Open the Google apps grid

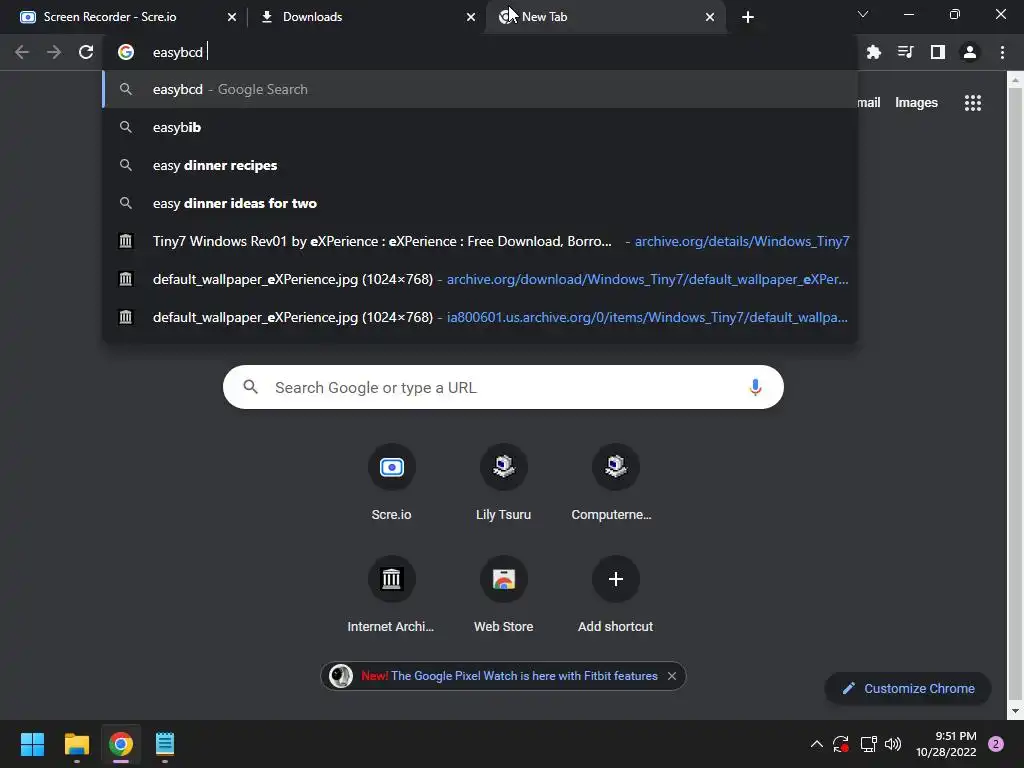[x=972, y=103]
